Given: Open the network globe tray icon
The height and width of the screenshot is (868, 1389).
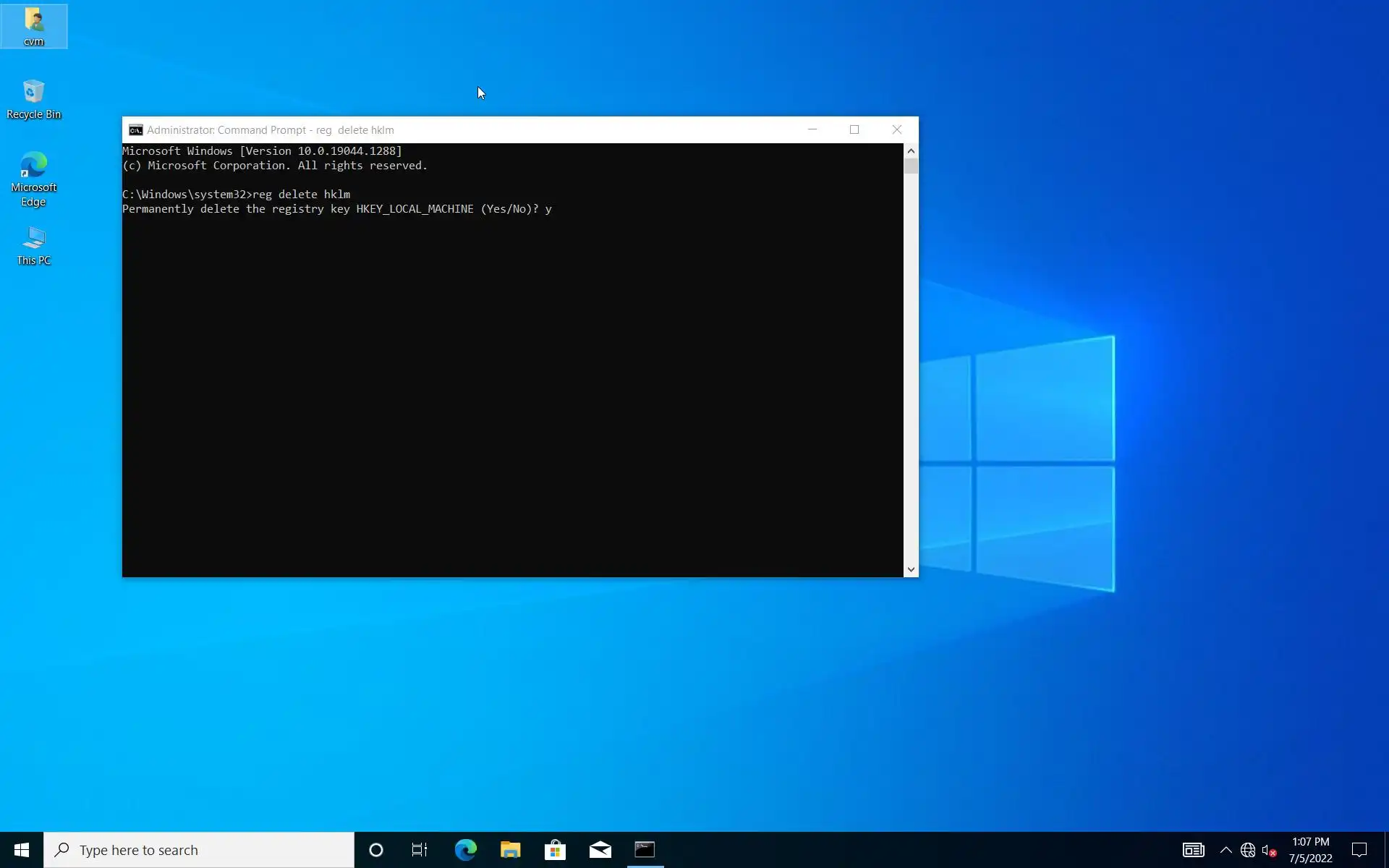Looking at the screenshot, I should [1248, 850].
